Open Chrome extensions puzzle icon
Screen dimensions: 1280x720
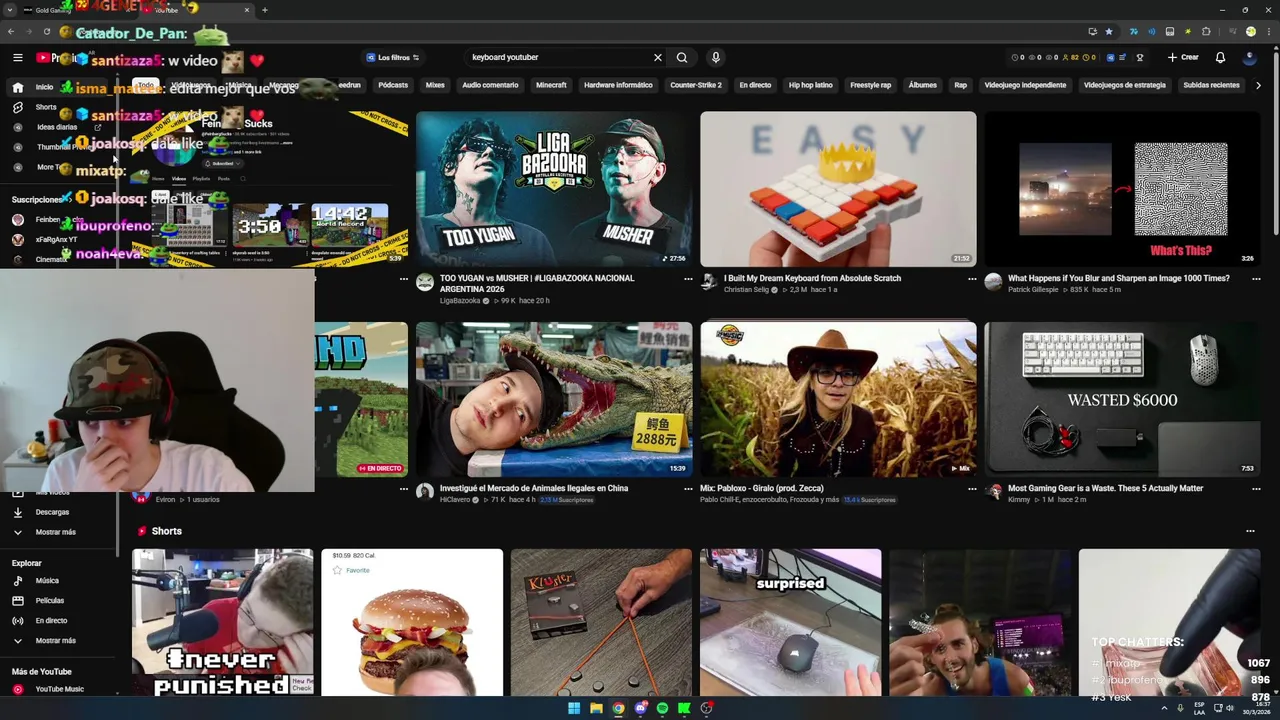(x=1206, y=32)
